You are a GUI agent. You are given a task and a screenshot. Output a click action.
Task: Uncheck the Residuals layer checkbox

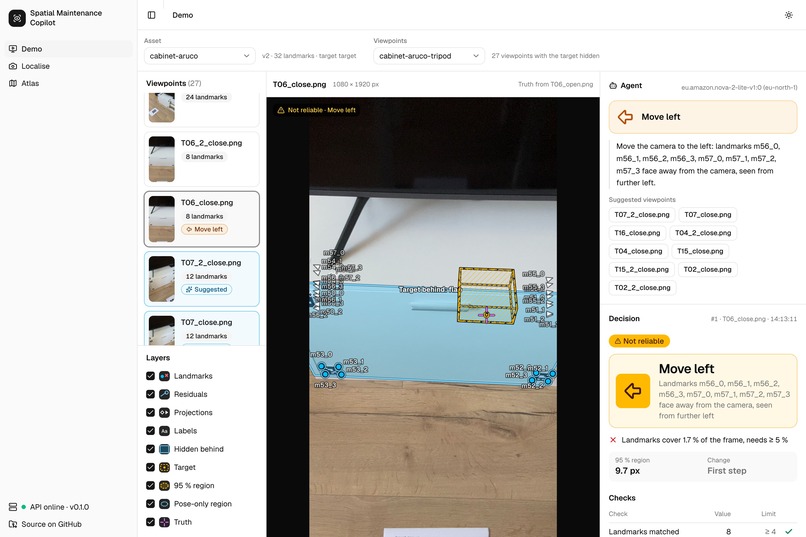[x=150, y=394]
